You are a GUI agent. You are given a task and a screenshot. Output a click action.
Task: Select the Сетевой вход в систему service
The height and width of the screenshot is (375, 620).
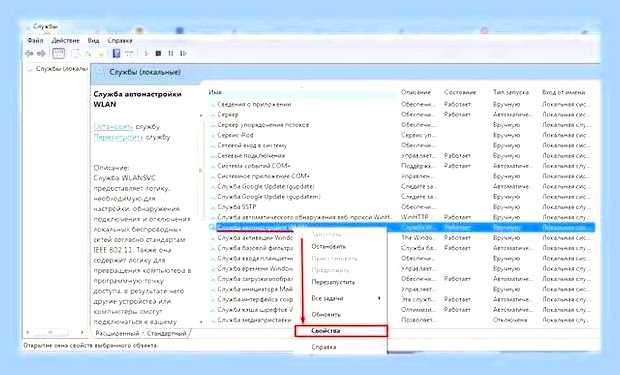(400, 146)
